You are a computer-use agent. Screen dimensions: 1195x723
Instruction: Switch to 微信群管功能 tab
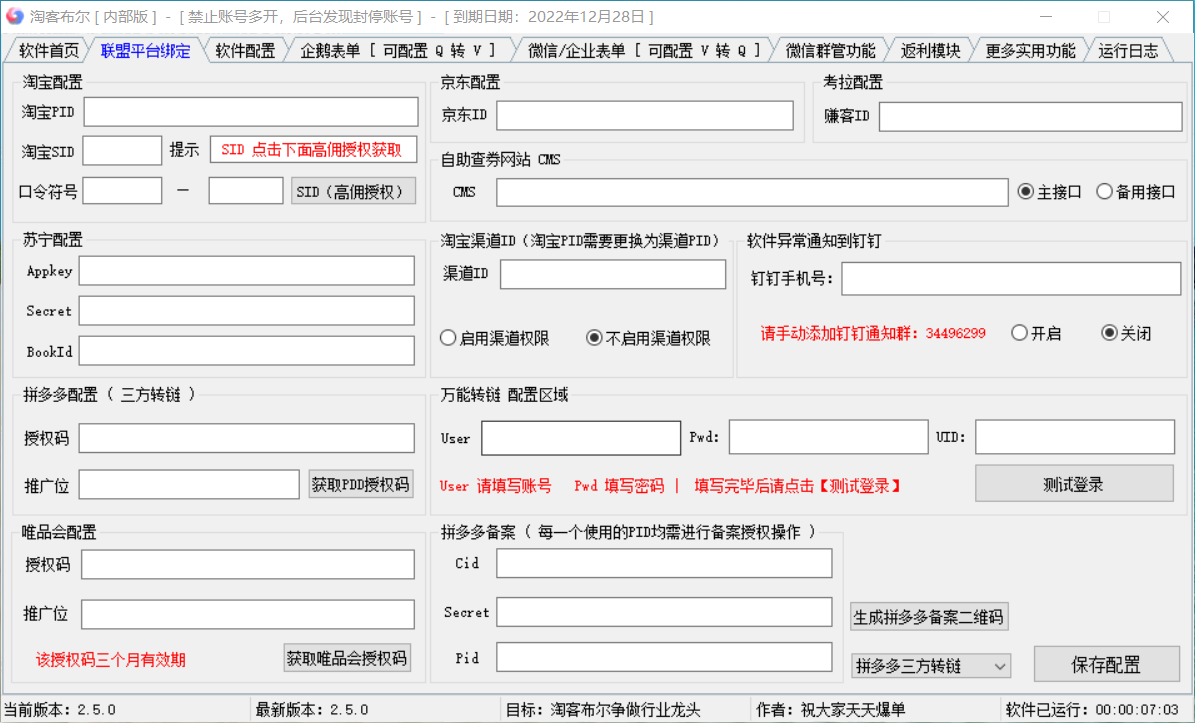[830, 51]
